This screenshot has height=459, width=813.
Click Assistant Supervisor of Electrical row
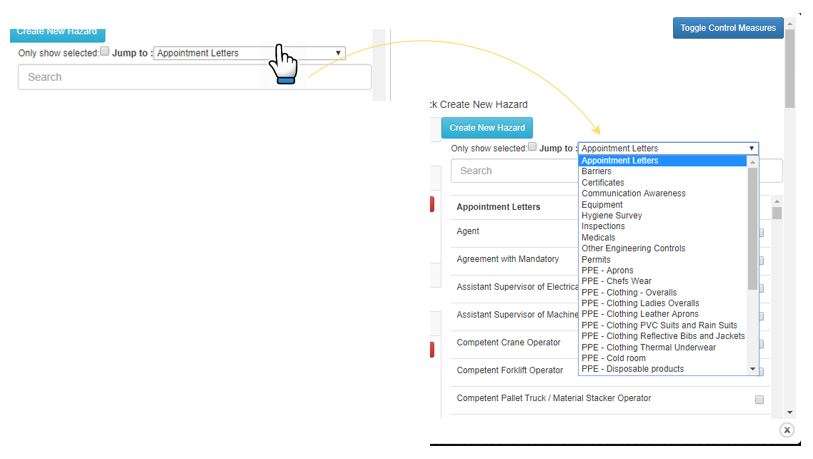coord(517,287)
